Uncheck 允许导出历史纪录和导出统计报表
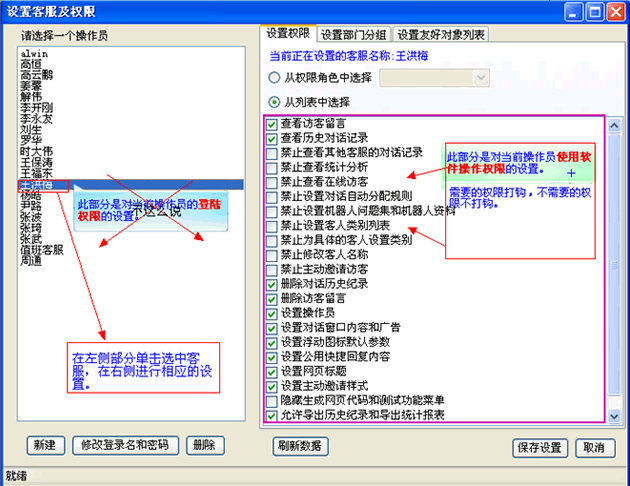 point(272,415)
